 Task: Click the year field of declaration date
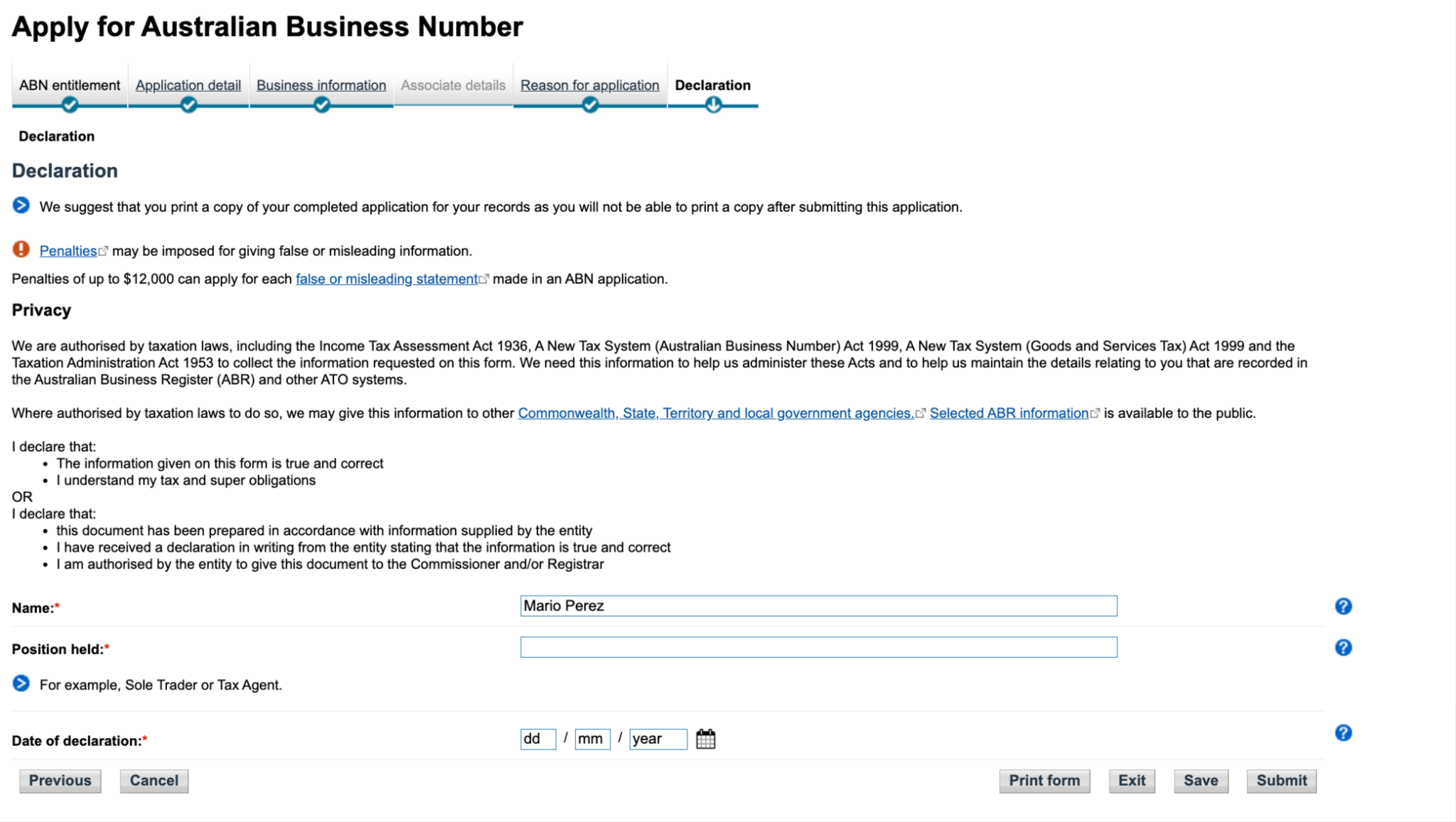658,739
